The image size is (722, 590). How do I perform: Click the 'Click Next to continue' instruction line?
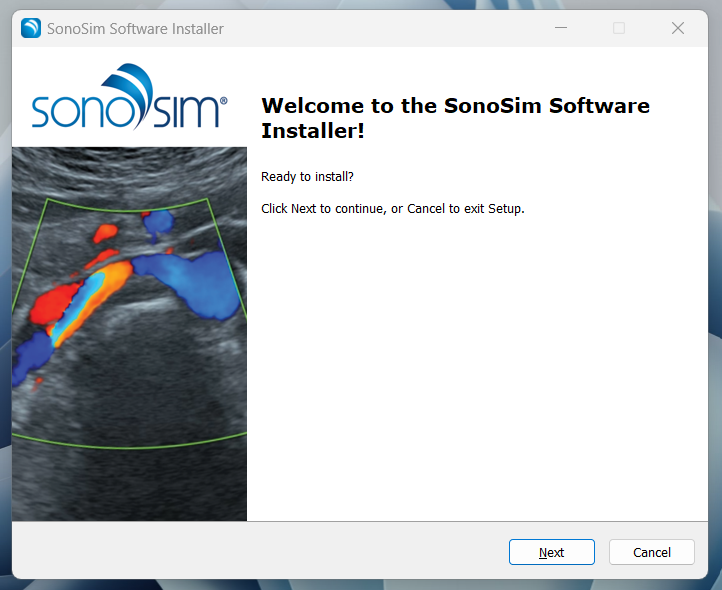coord(392,209)
